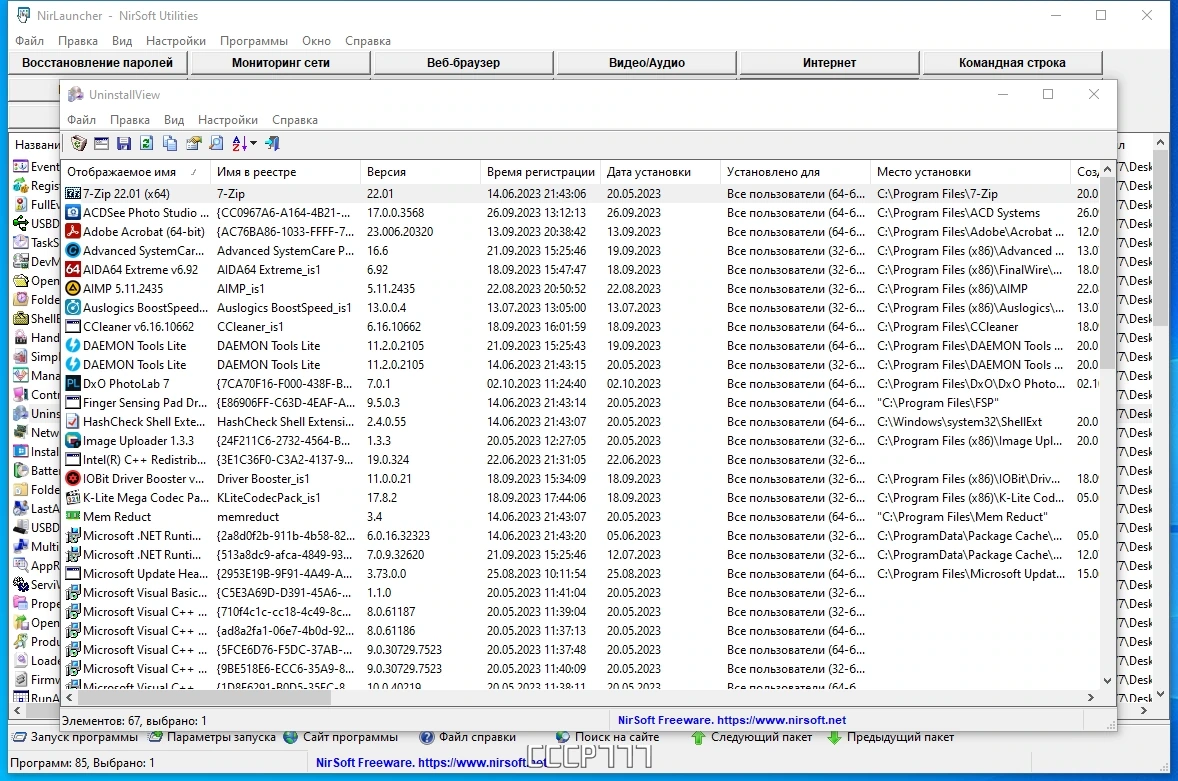Select the TaskS entry in NirLauncher list
The image size is (1178, 781).
click(x=35, y=243)
